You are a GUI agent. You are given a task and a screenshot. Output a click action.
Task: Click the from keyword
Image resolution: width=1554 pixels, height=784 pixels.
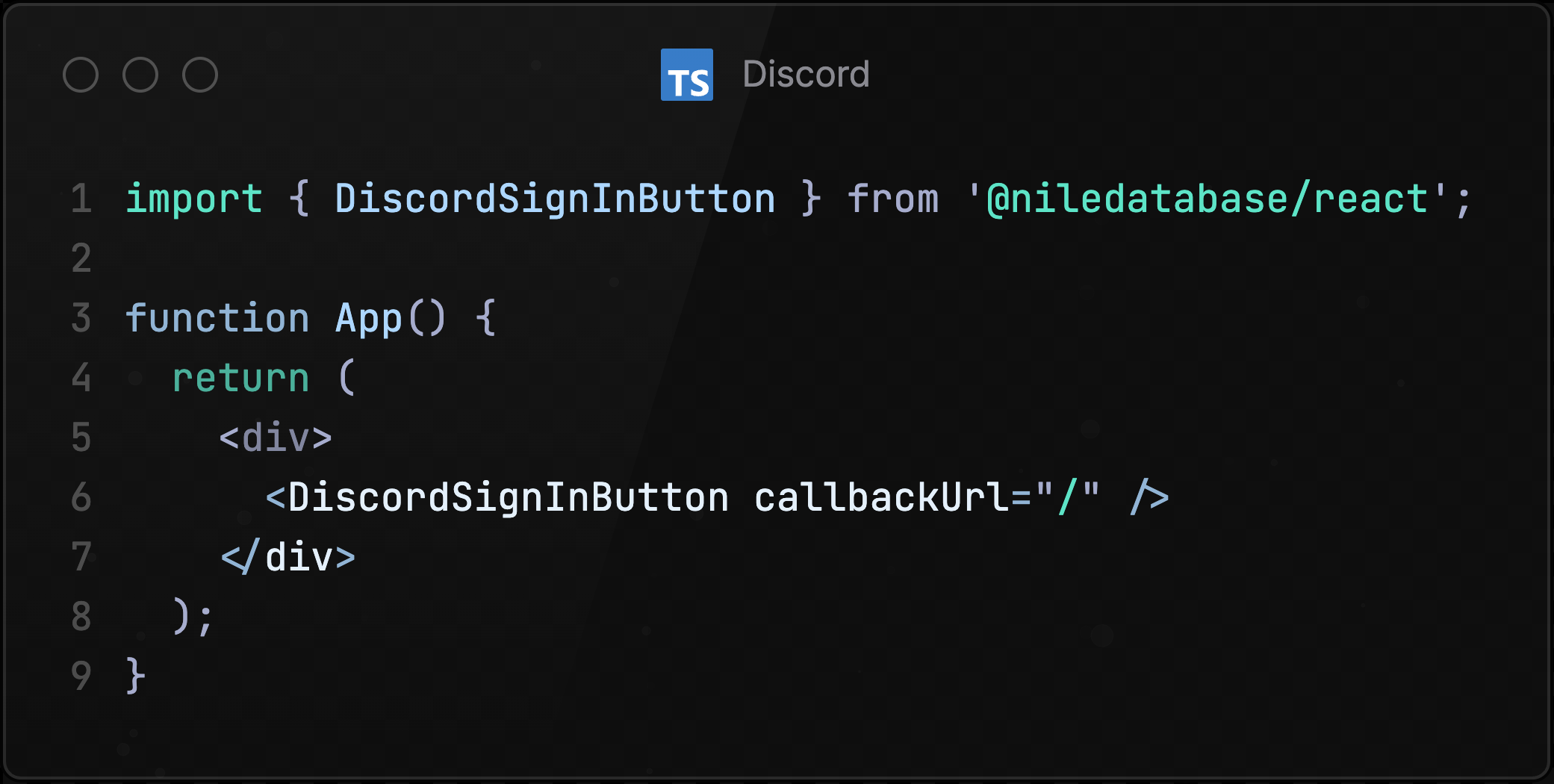[x=893, y=199]
